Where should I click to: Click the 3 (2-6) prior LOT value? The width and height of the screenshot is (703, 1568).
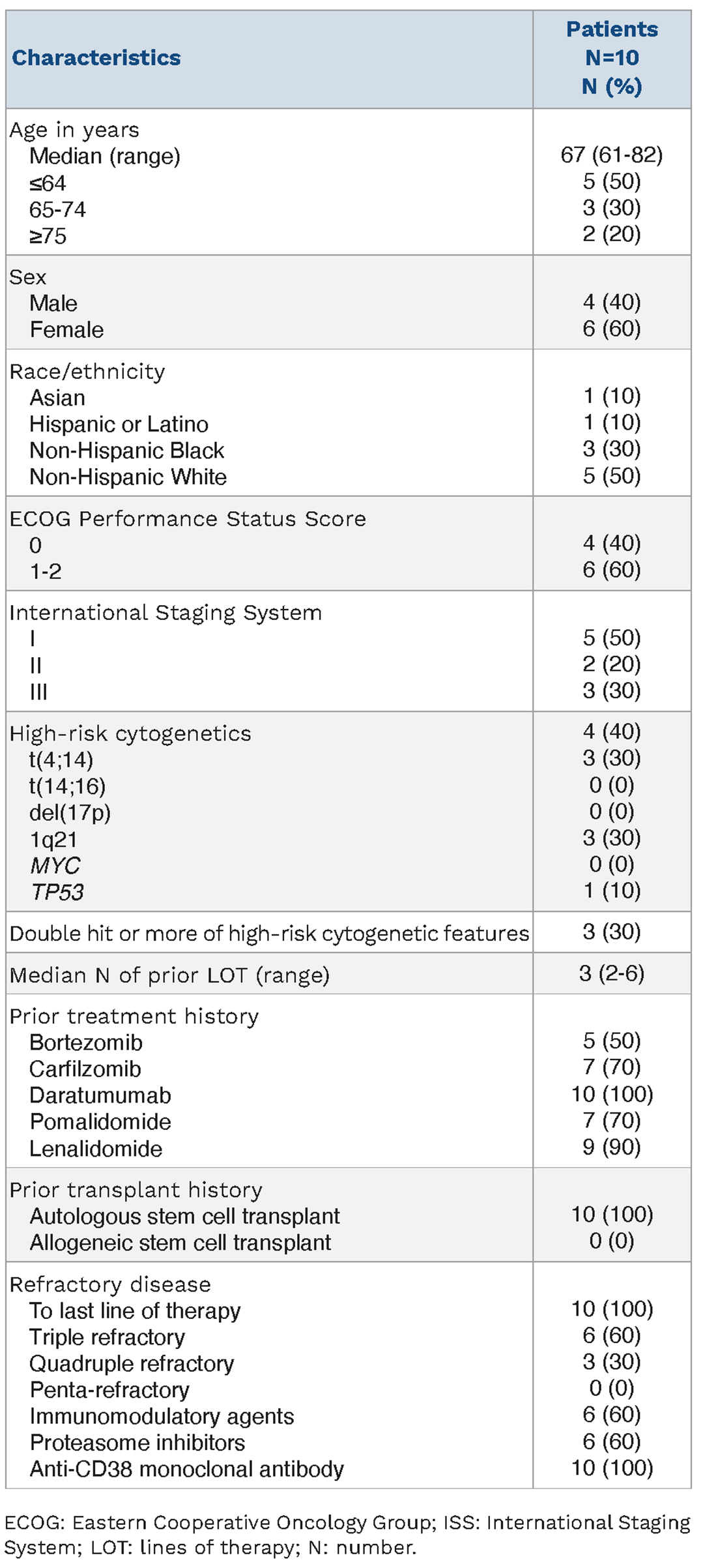pyautogui.click(x=611, y=973)
